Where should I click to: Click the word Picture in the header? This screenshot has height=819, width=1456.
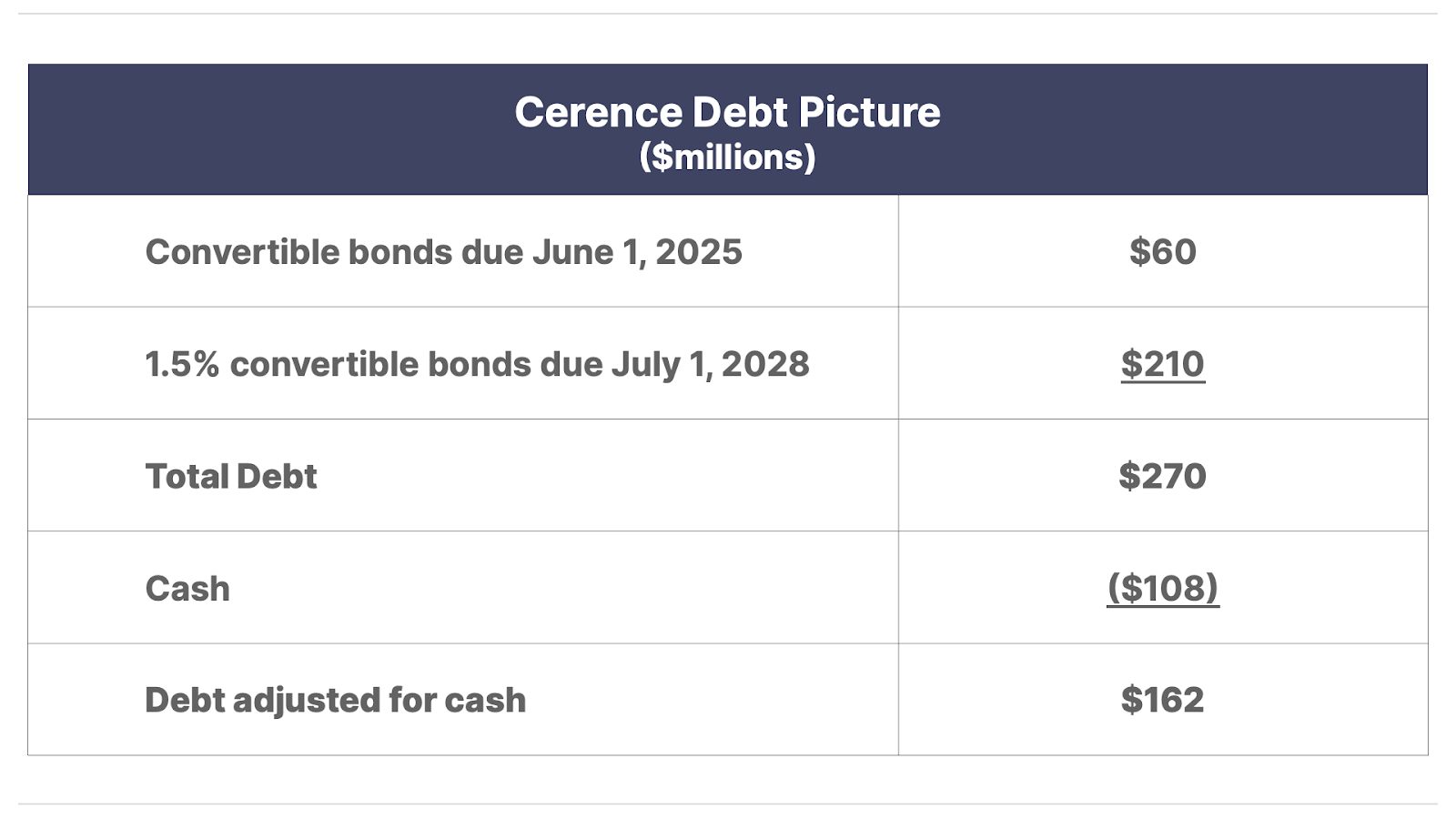click(x=869, y=112)
